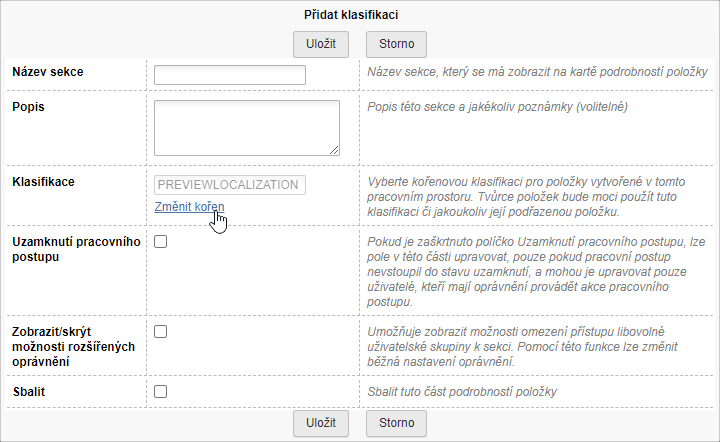
Task: Click the Popis row label
Action: click(x=30, y=105)
